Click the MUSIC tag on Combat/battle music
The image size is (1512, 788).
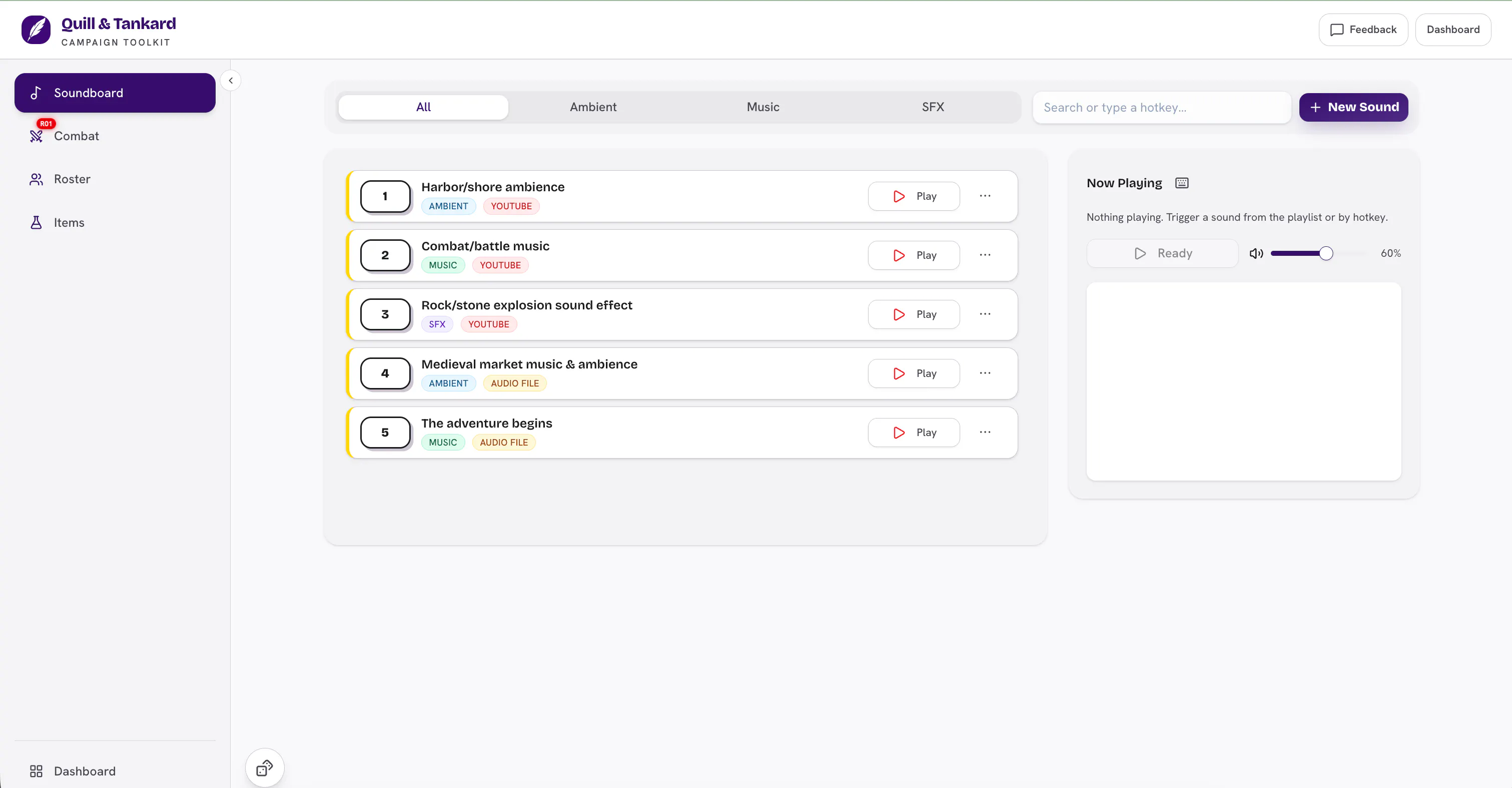point(443,265)
